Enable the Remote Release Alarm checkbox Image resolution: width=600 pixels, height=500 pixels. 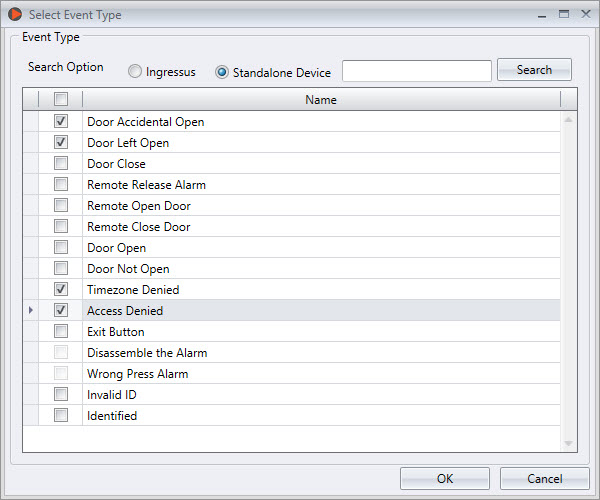point(61,184)
